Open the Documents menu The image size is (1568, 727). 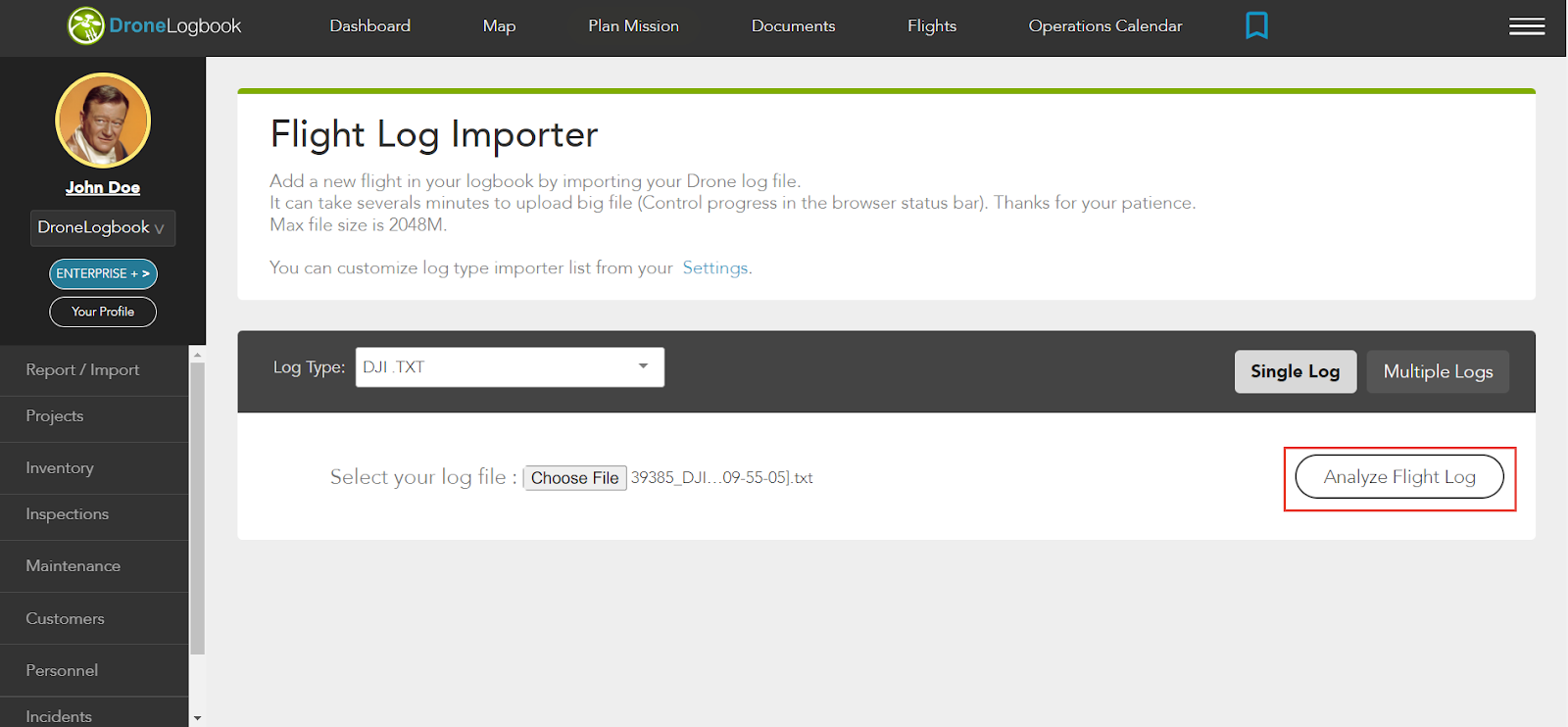793,26
